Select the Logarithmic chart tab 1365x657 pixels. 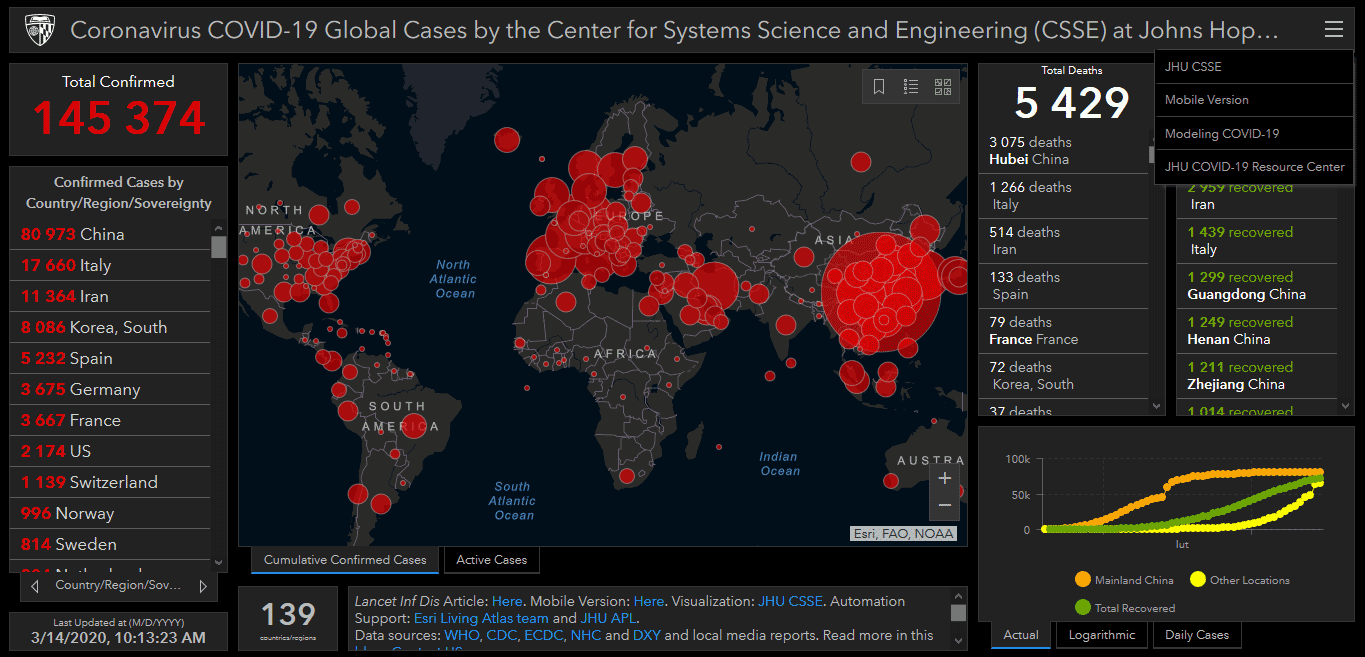coord(1102,635)
